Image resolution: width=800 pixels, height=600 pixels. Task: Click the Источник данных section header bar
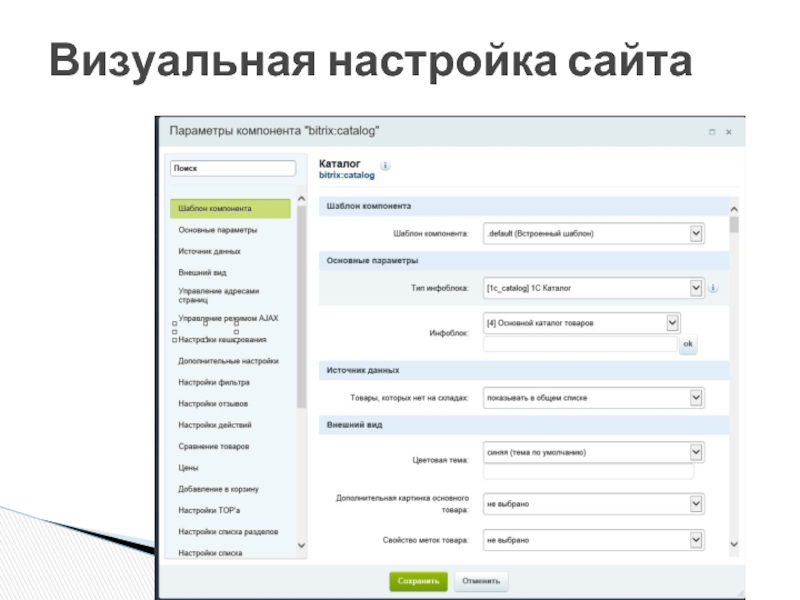pyautogui.click(x=524, y=370)
